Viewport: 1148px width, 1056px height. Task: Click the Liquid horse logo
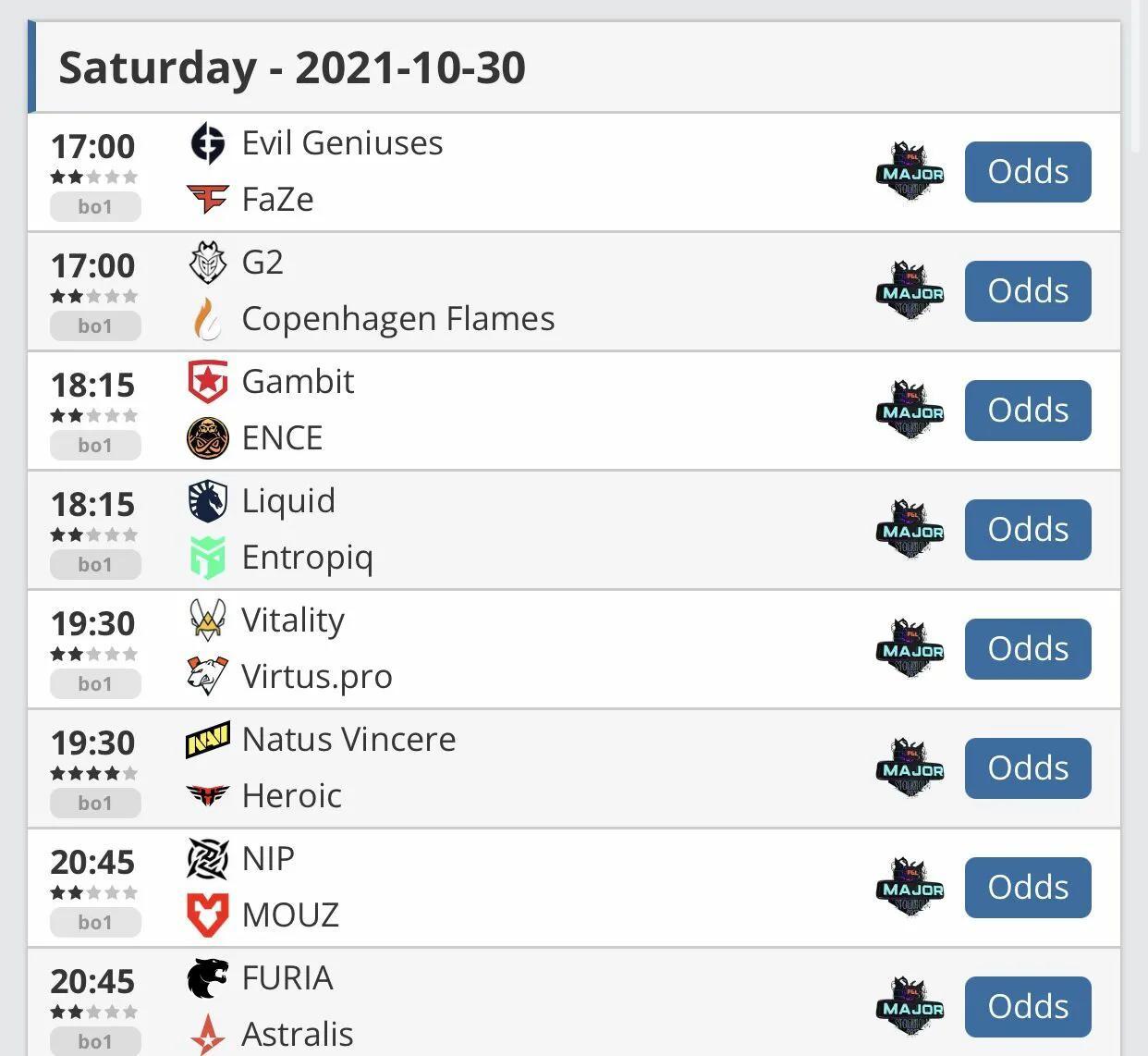tap(207, 501)
